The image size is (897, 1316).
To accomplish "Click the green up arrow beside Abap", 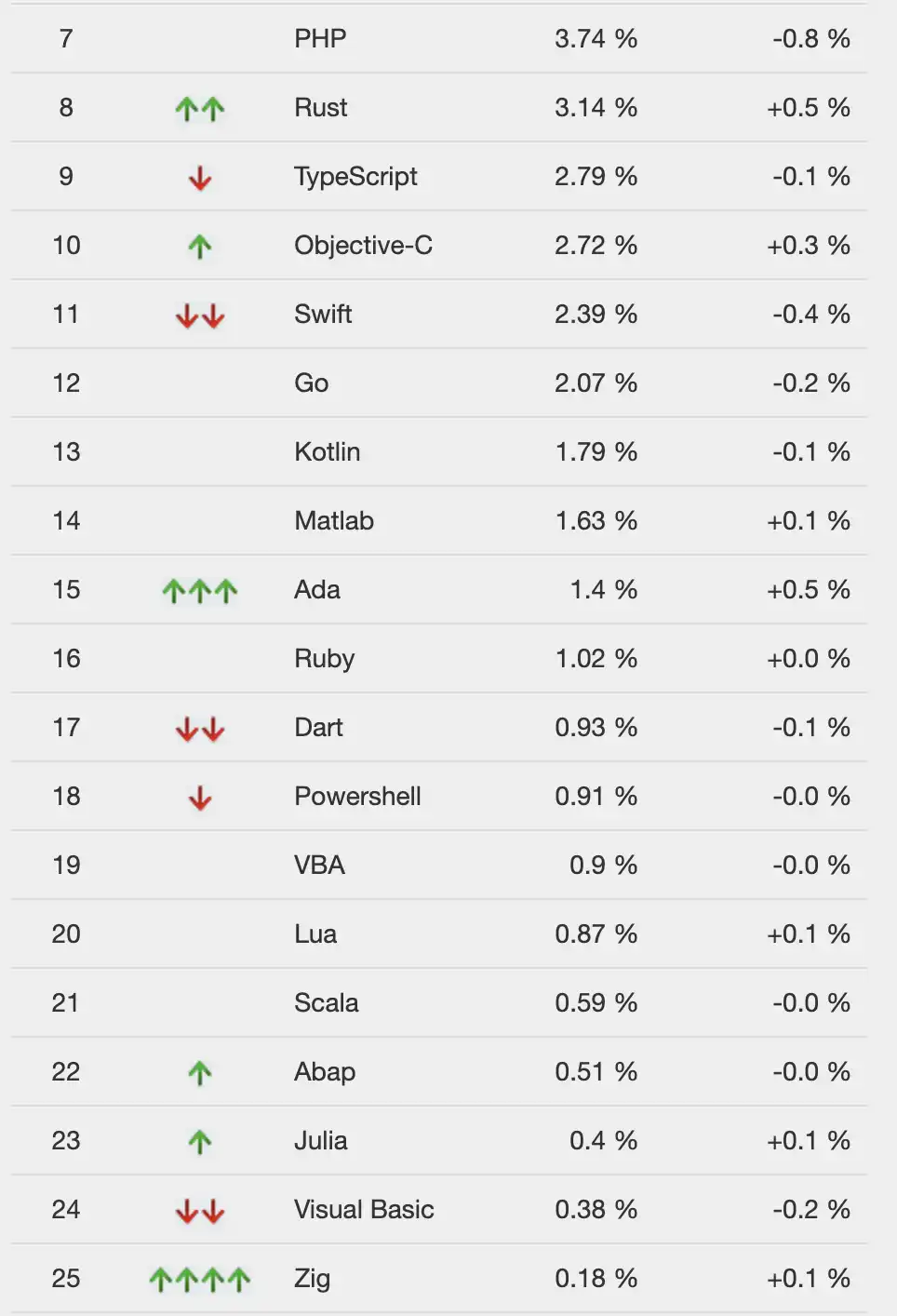I will (200, 1073).
